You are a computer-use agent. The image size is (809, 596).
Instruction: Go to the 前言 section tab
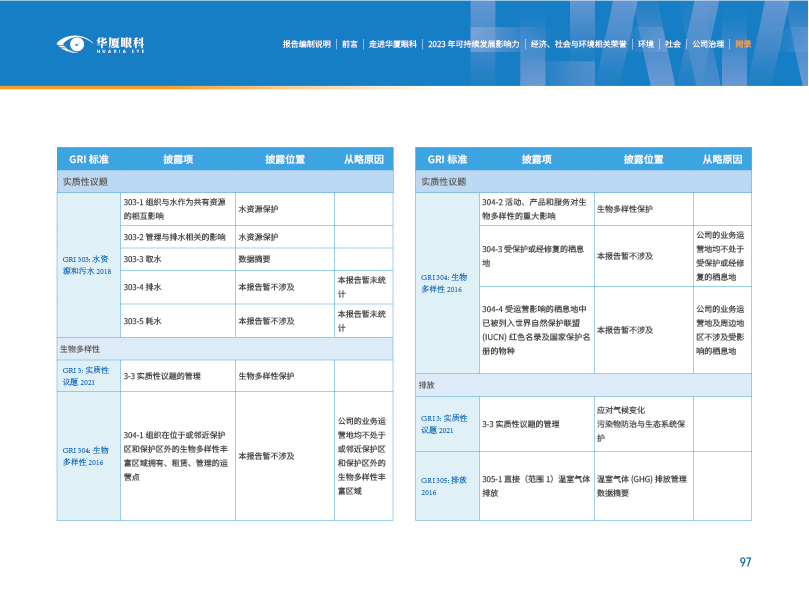349,45
